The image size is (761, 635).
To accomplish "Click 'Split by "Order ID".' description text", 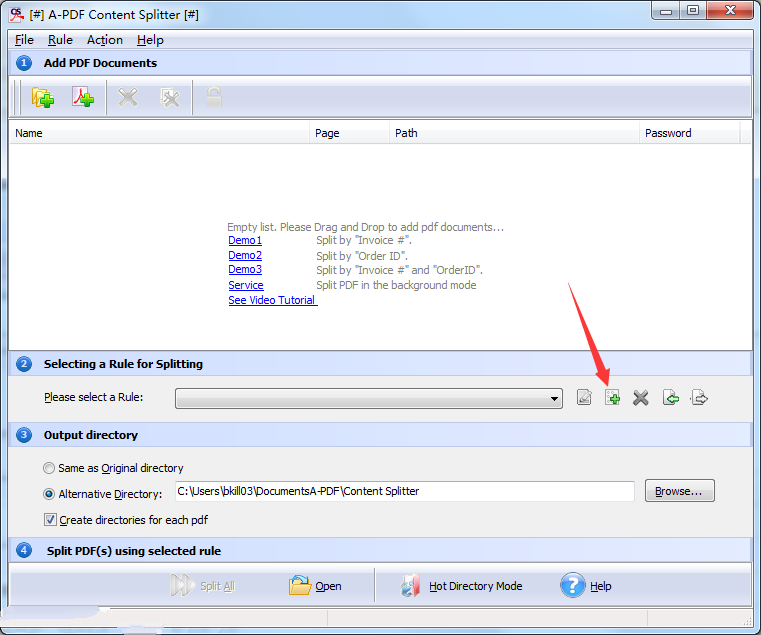I will (x=362, y=256).
